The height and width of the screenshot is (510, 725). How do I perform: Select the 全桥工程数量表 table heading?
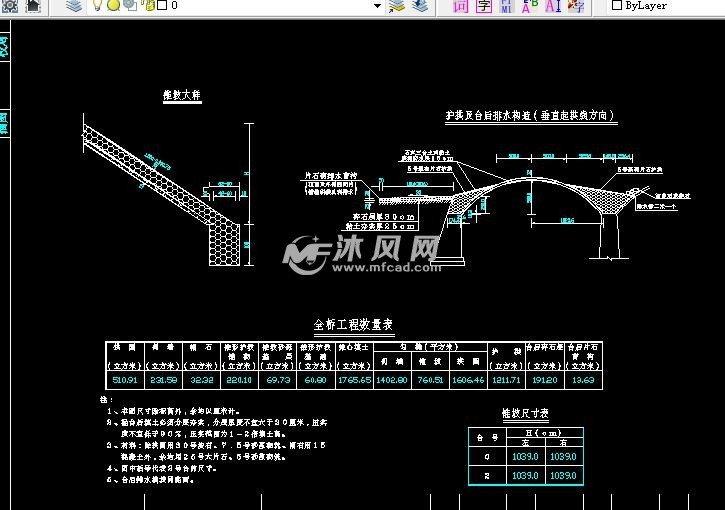354,325
